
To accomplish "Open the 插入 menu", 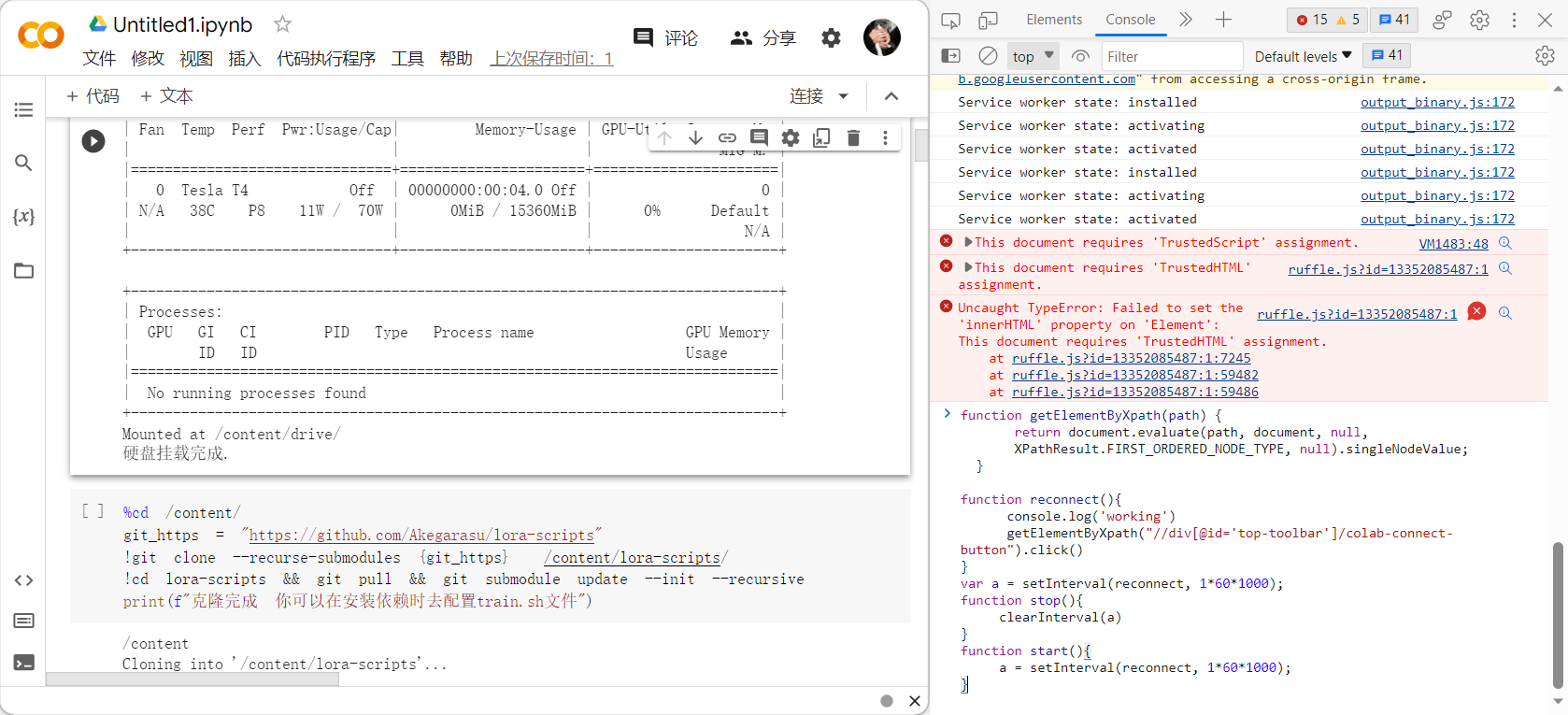I will (x=245, y=59).
